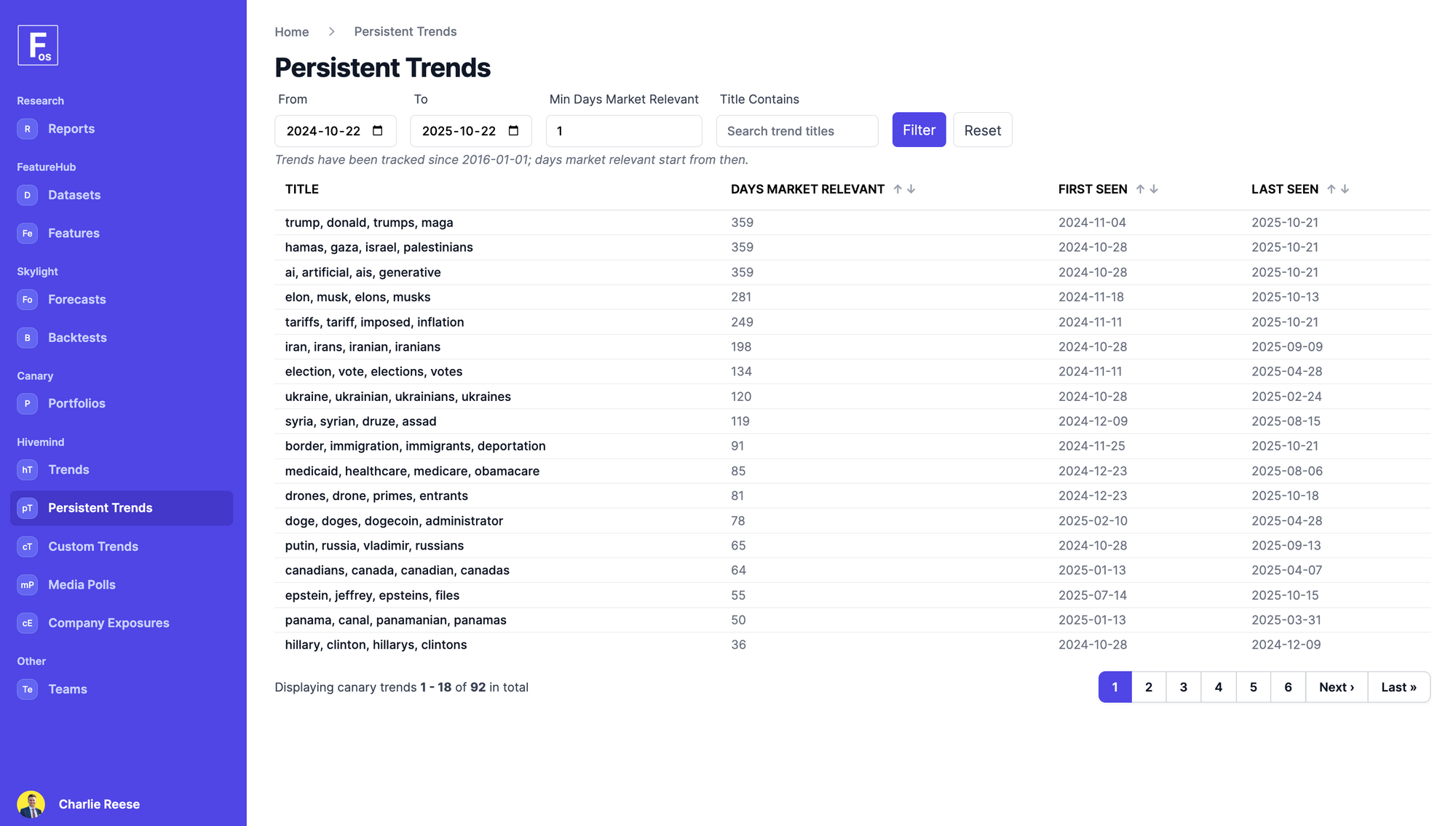1456x826 pixels.
Task: Apply filters with the Filter button
Action: 919,130
